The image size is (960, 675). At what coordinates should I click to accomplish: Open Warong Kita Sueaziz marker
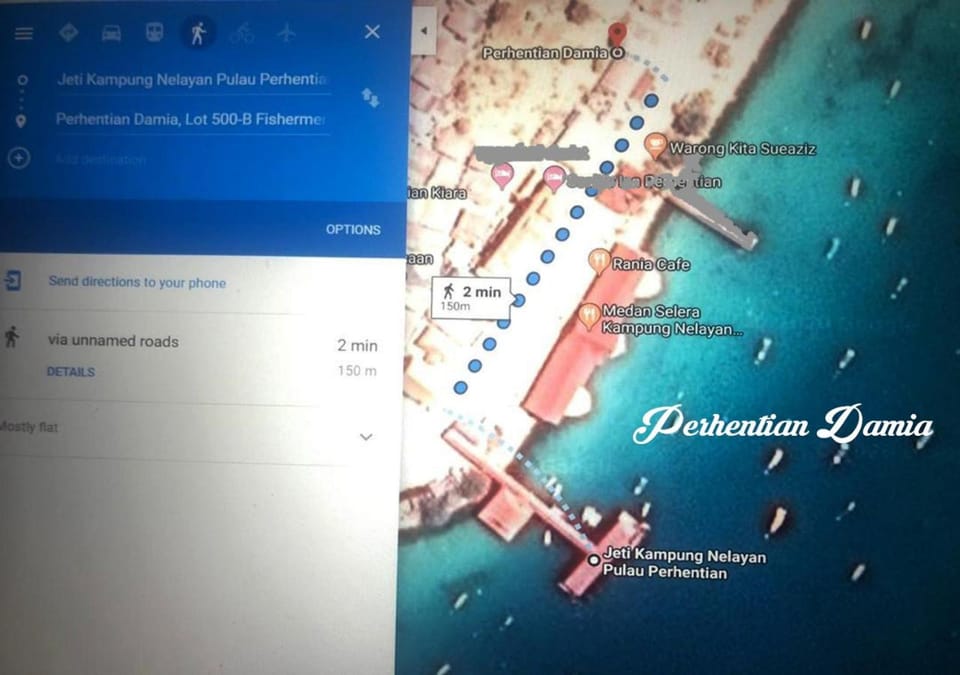click(x=656, y=146)
